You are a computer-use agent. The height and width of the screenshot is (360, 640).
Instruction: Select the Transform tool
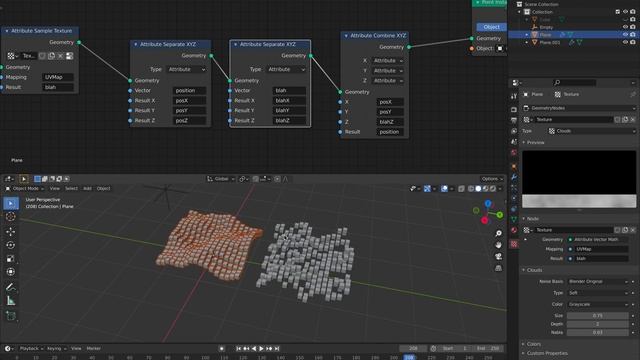11,272
